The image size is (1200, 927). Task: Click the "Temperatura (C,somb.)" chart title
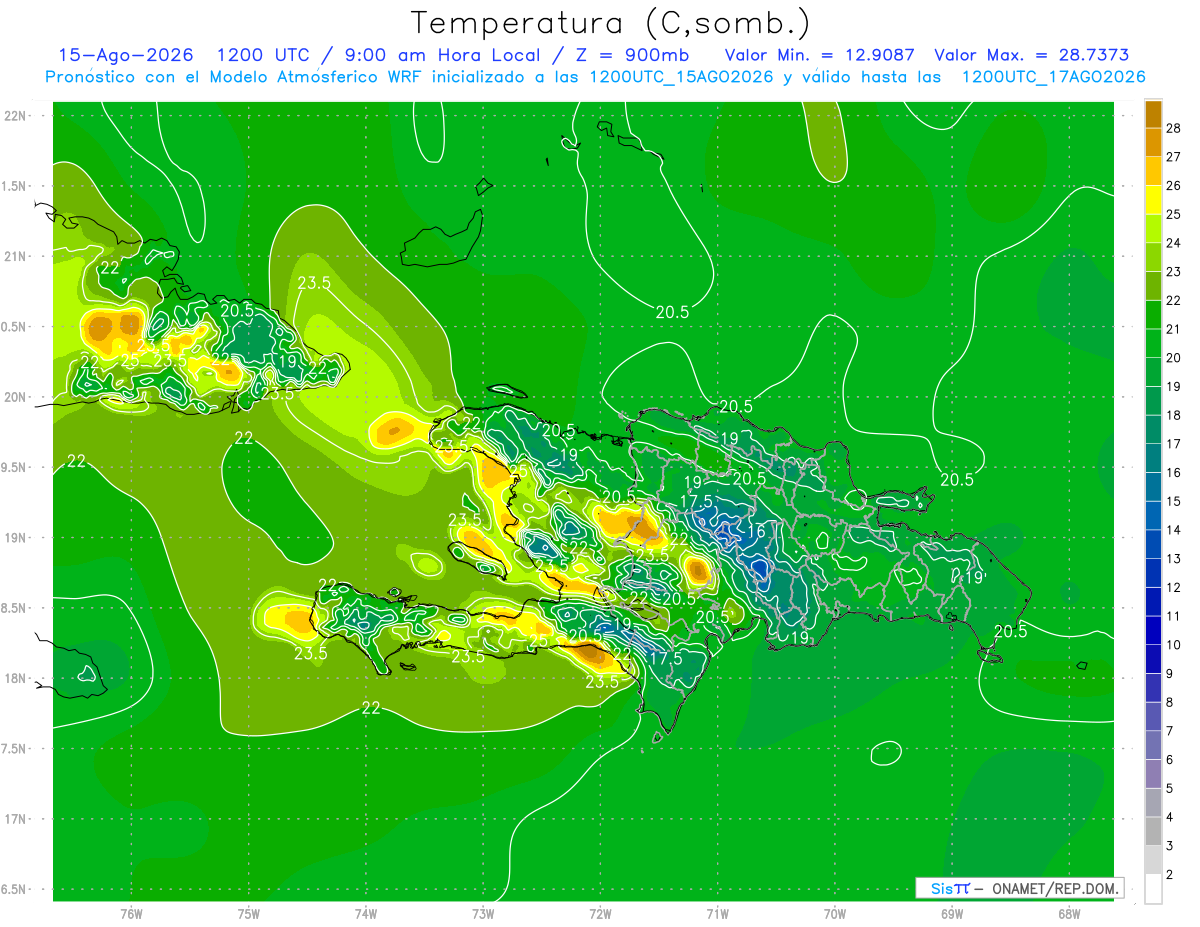coord(611,23)
